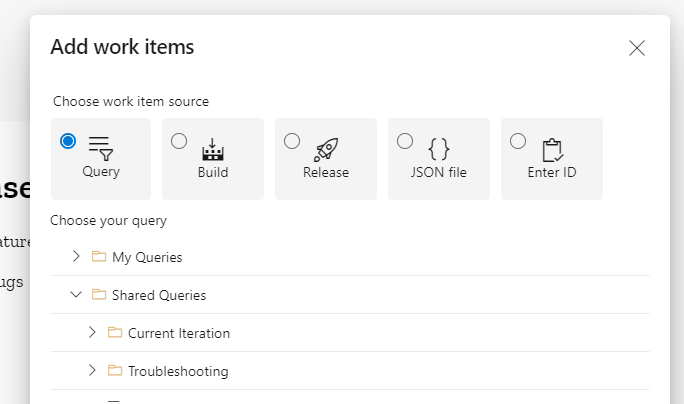
Task: Expand the My Queries folder chevron
Action: pyautogui.click(x=76, y=257)
